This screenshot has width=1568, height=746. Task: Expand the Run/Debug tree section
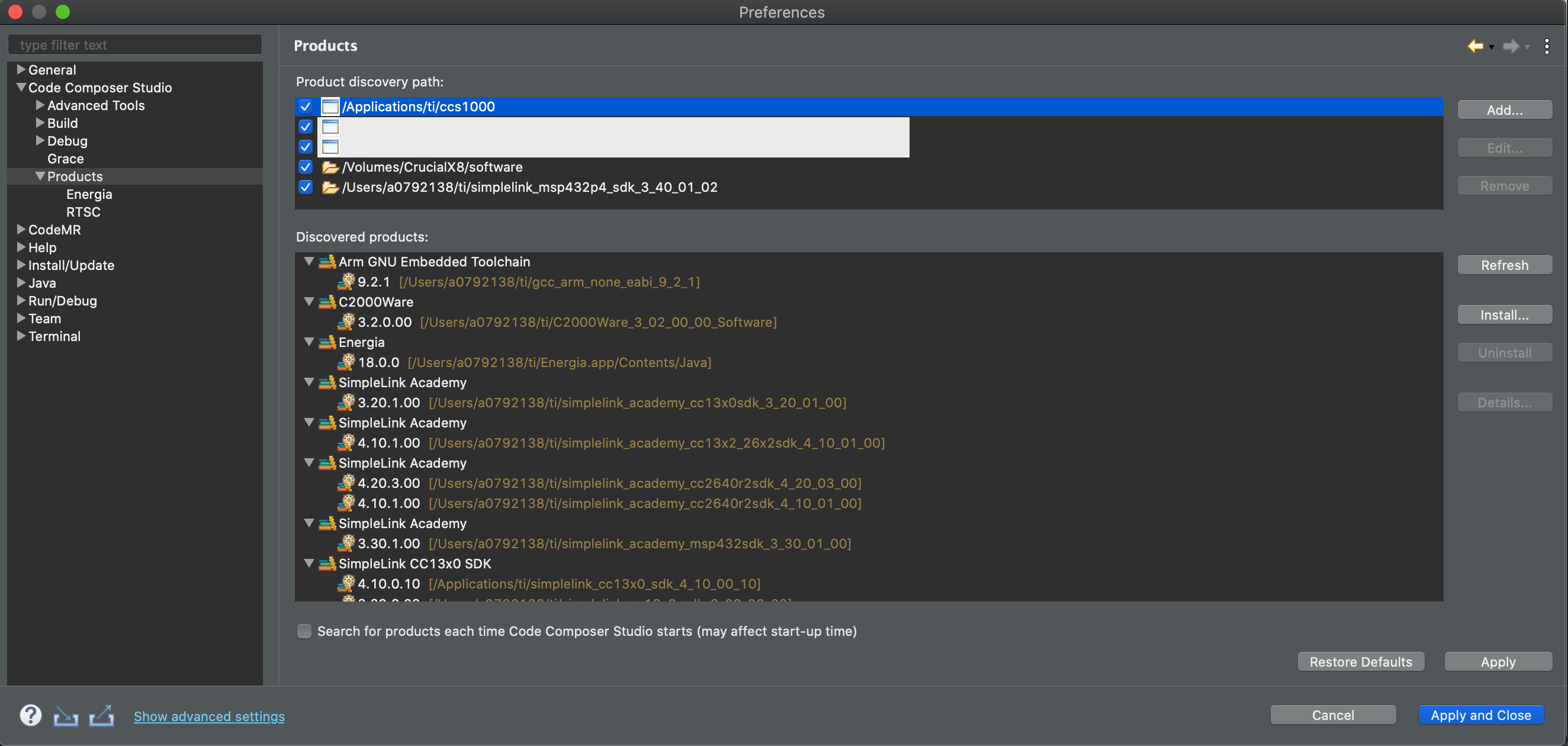[x=21, y=301]
